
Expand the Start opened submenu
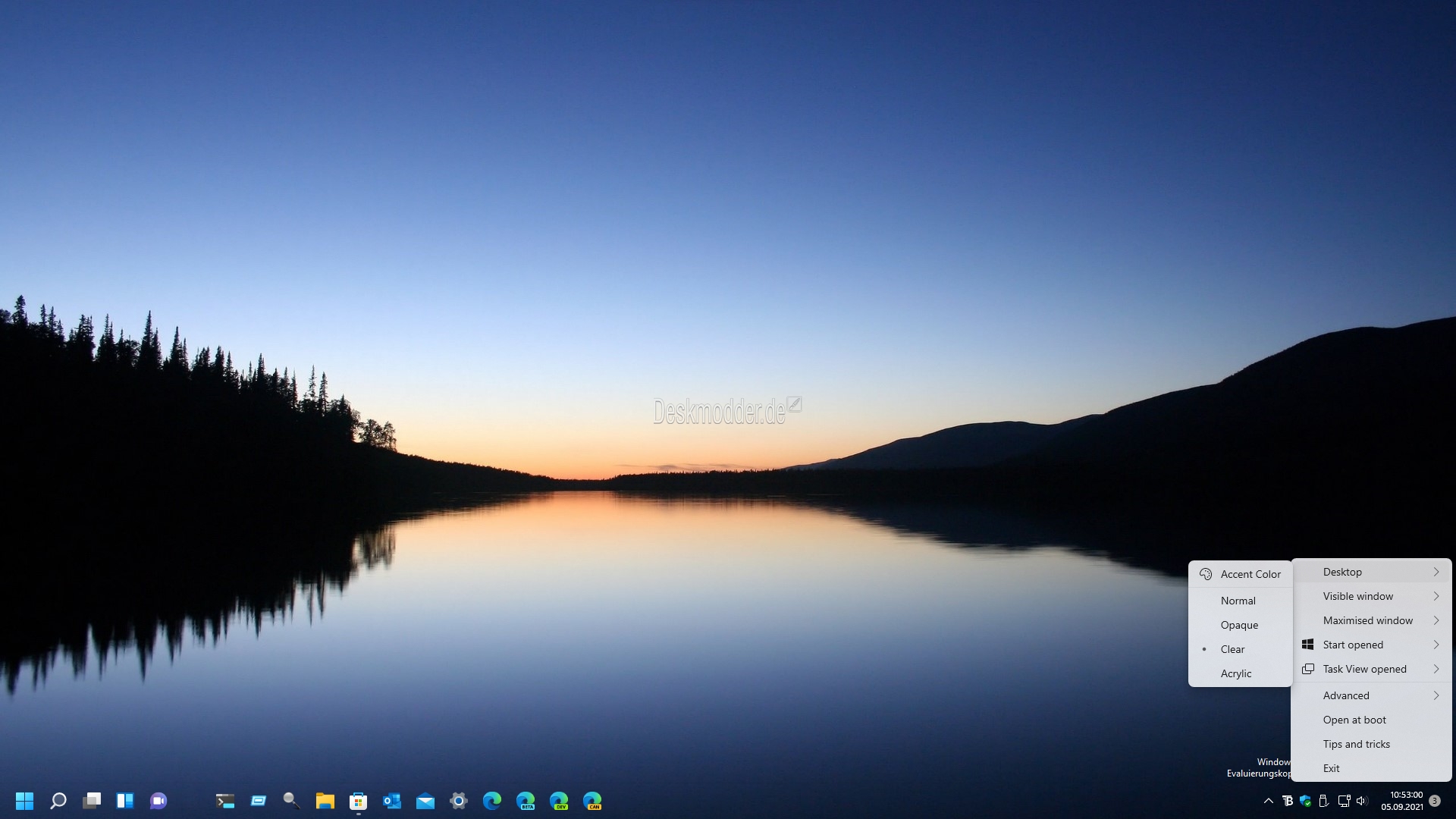1371,645
